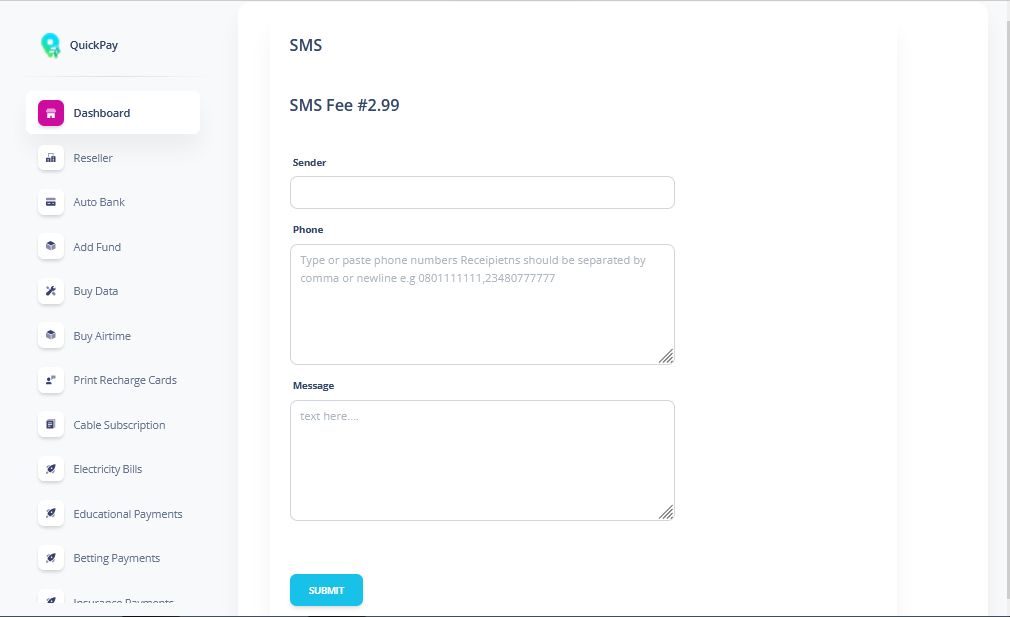Click inside the Phone numbers textarea
1010x617 pixels.
pos(482,304)
